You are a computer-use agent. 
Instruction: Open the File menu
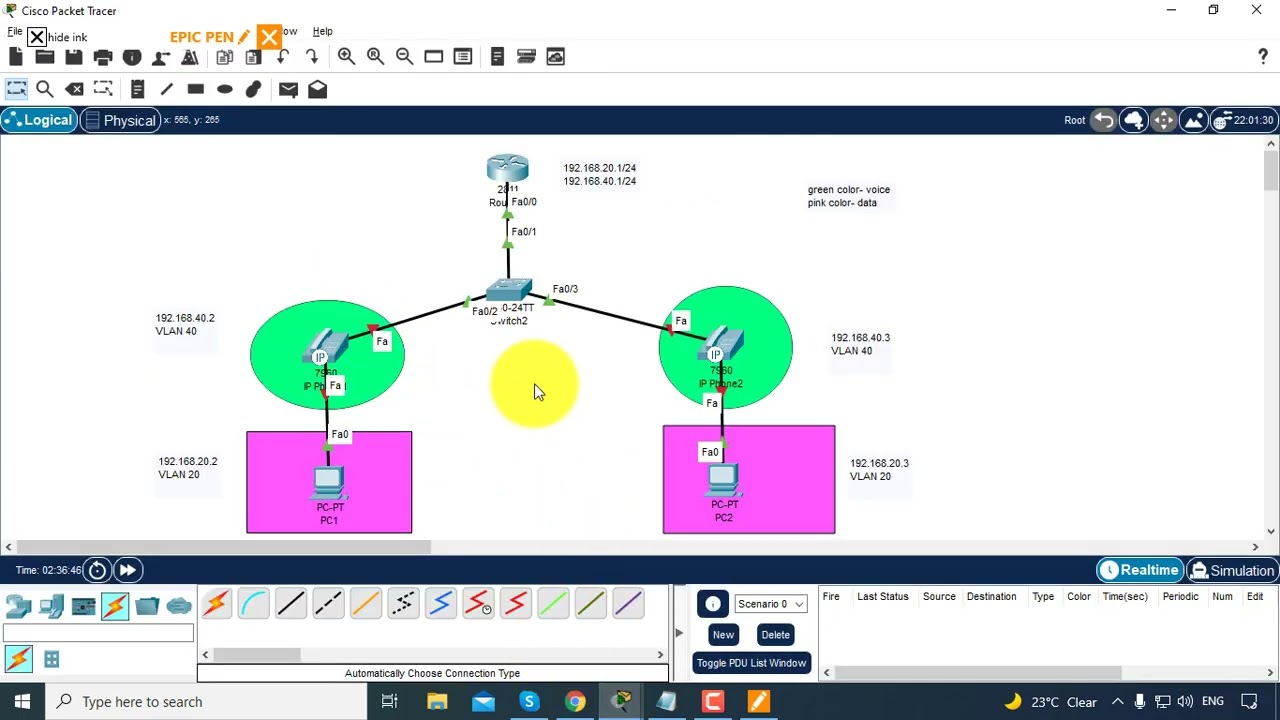15,31
